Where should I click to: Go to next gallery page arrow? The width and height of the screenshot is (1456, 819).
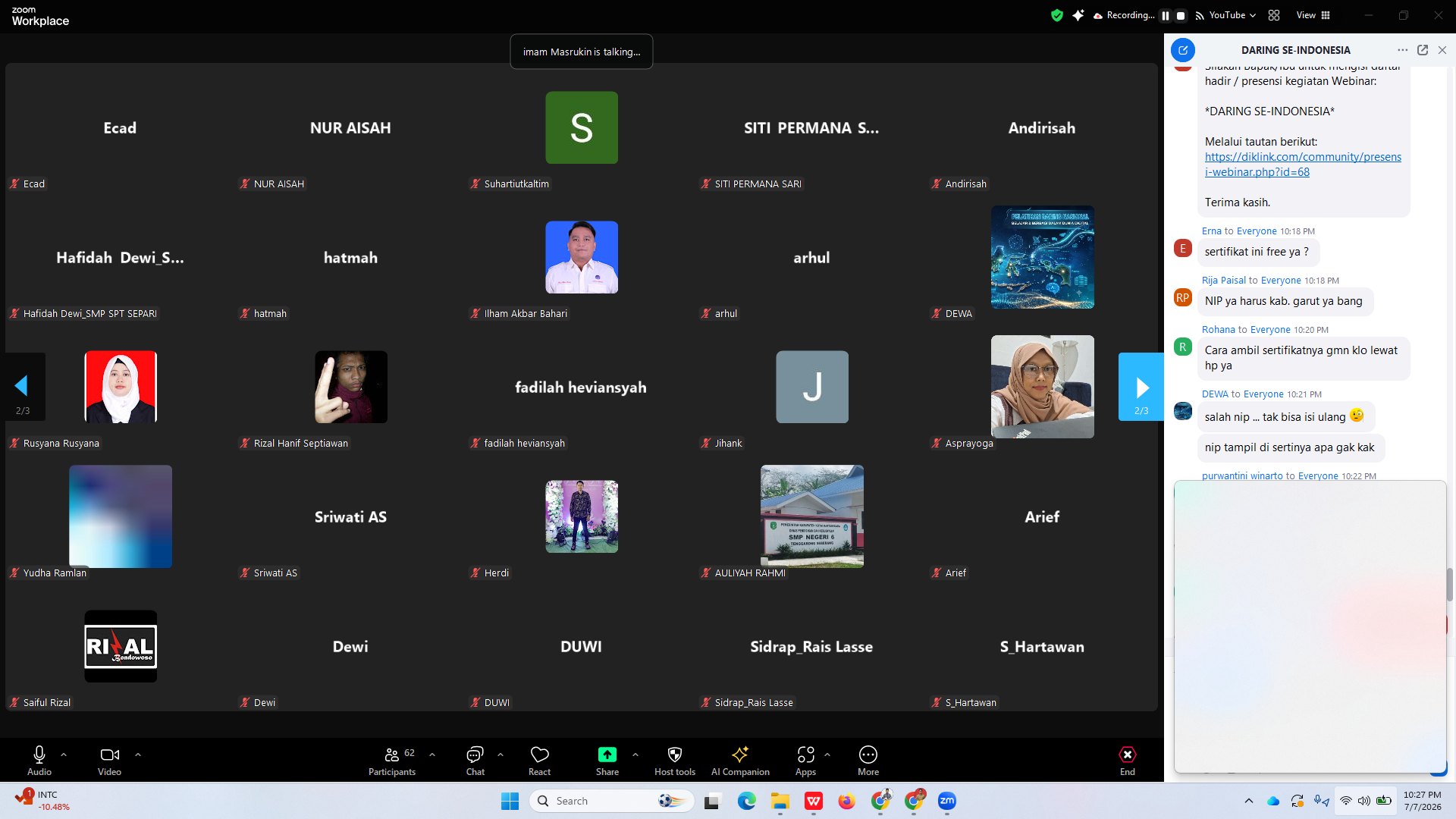[1141, 387]
